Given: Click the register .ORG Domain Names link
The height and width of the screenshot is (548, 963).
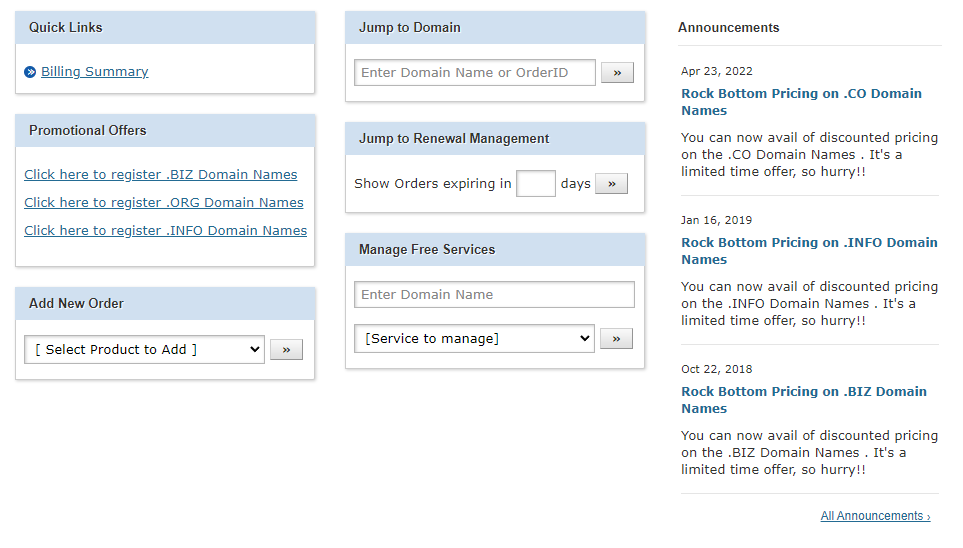Looking at the screenshot, I should click(164, 203).
